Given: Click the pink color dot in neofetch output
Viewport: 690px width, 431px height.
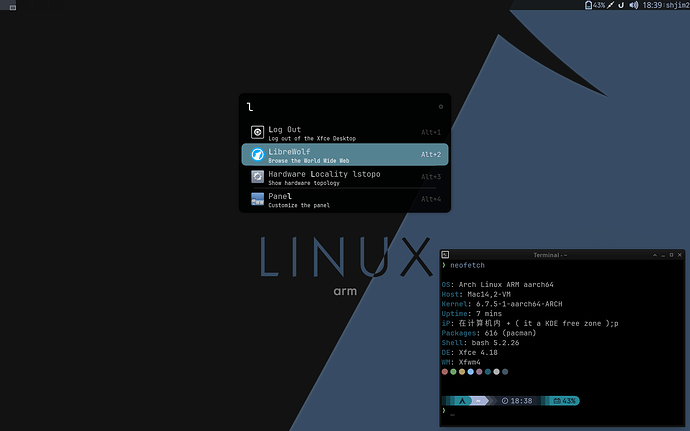Looking at the screenshot, I should [x=479, y=372].
